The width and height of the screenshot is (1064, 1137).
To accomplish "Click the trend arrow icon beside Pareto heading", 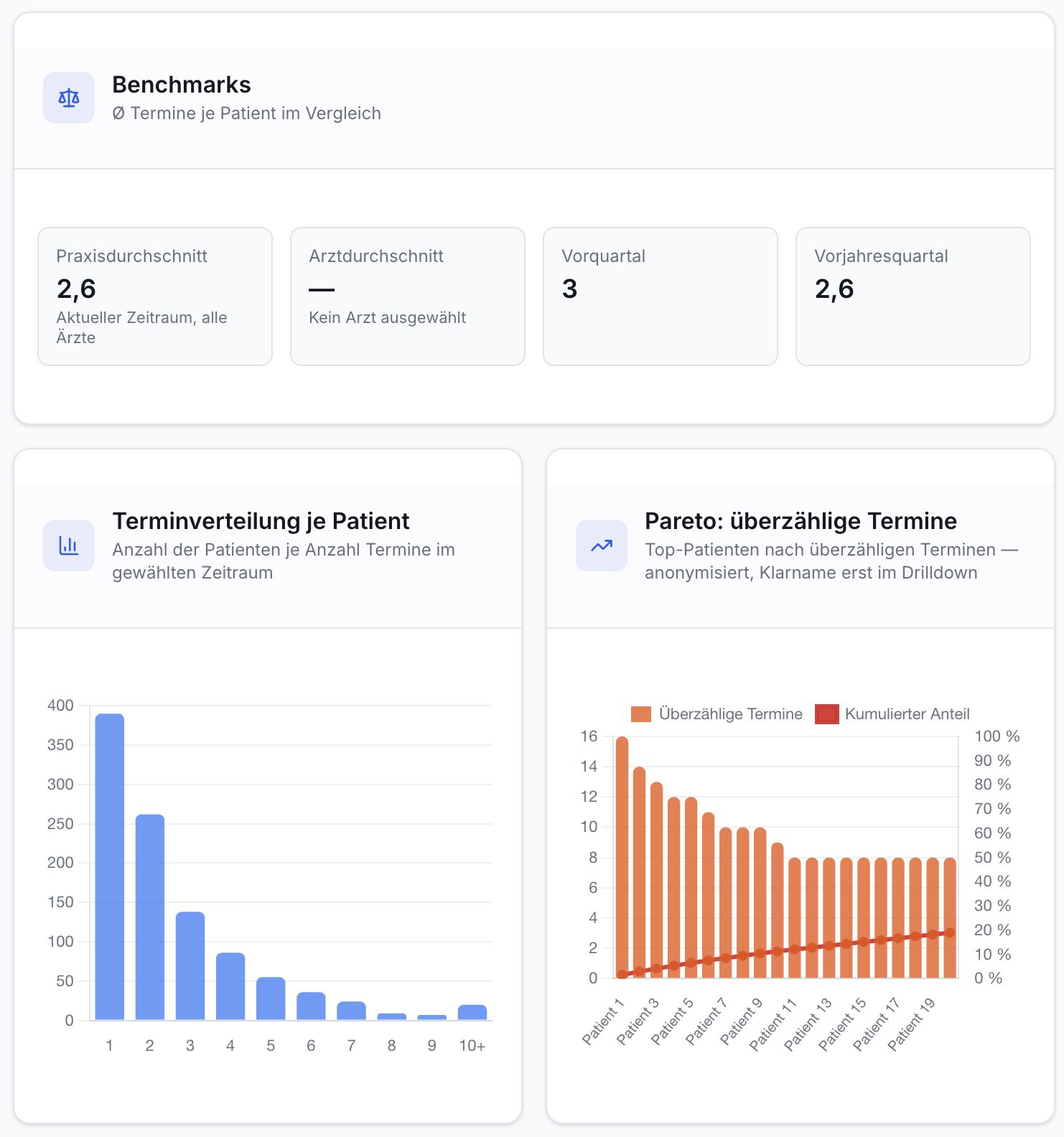I will 602,546.
